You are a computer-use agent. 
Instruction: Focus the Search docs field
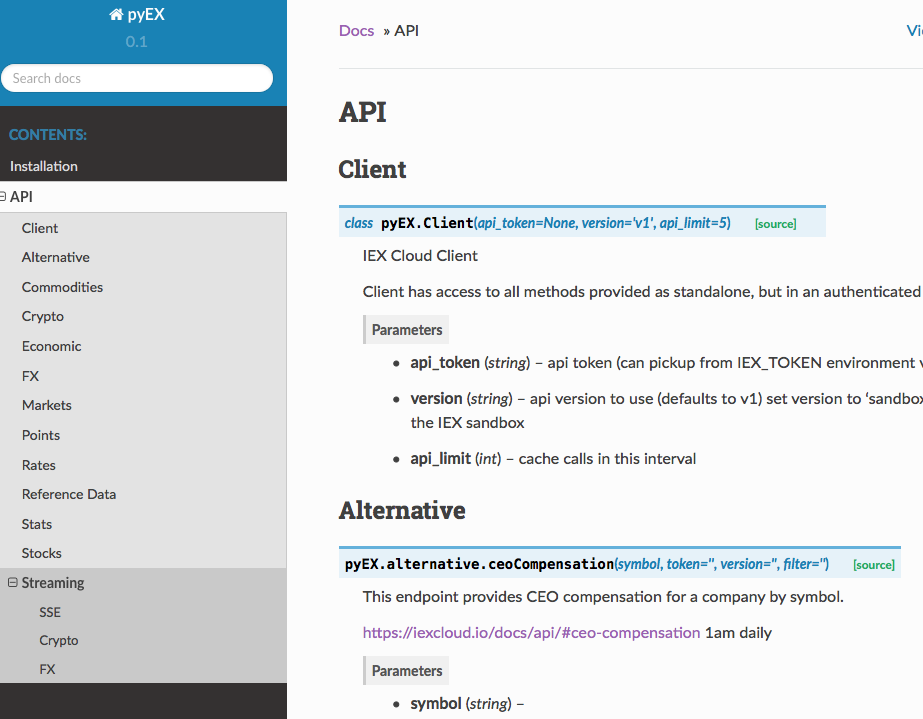[x=137, y=78]
